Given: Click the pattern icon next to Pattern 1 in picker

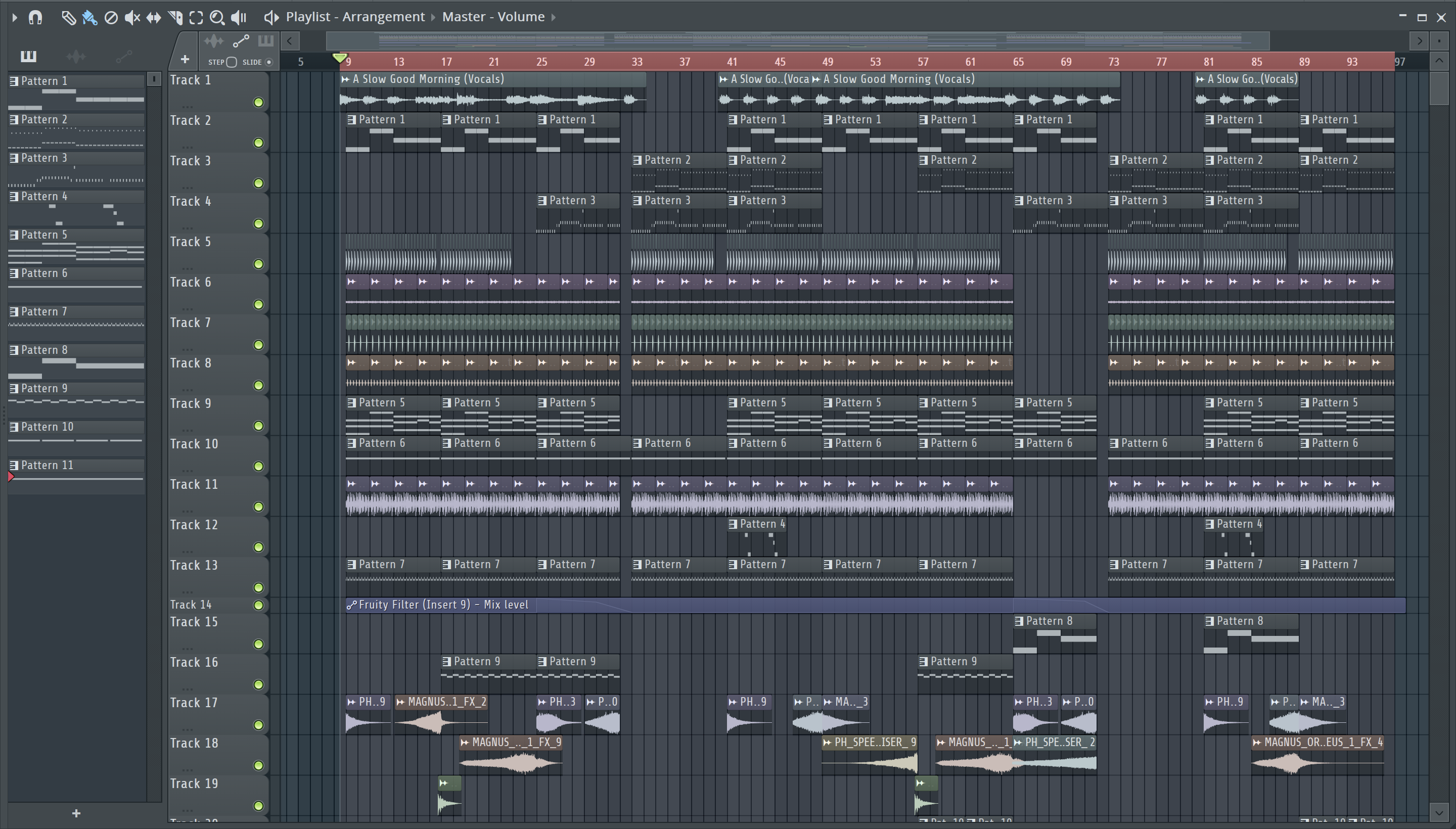Looking at the screenshot, I should point(14,81).
